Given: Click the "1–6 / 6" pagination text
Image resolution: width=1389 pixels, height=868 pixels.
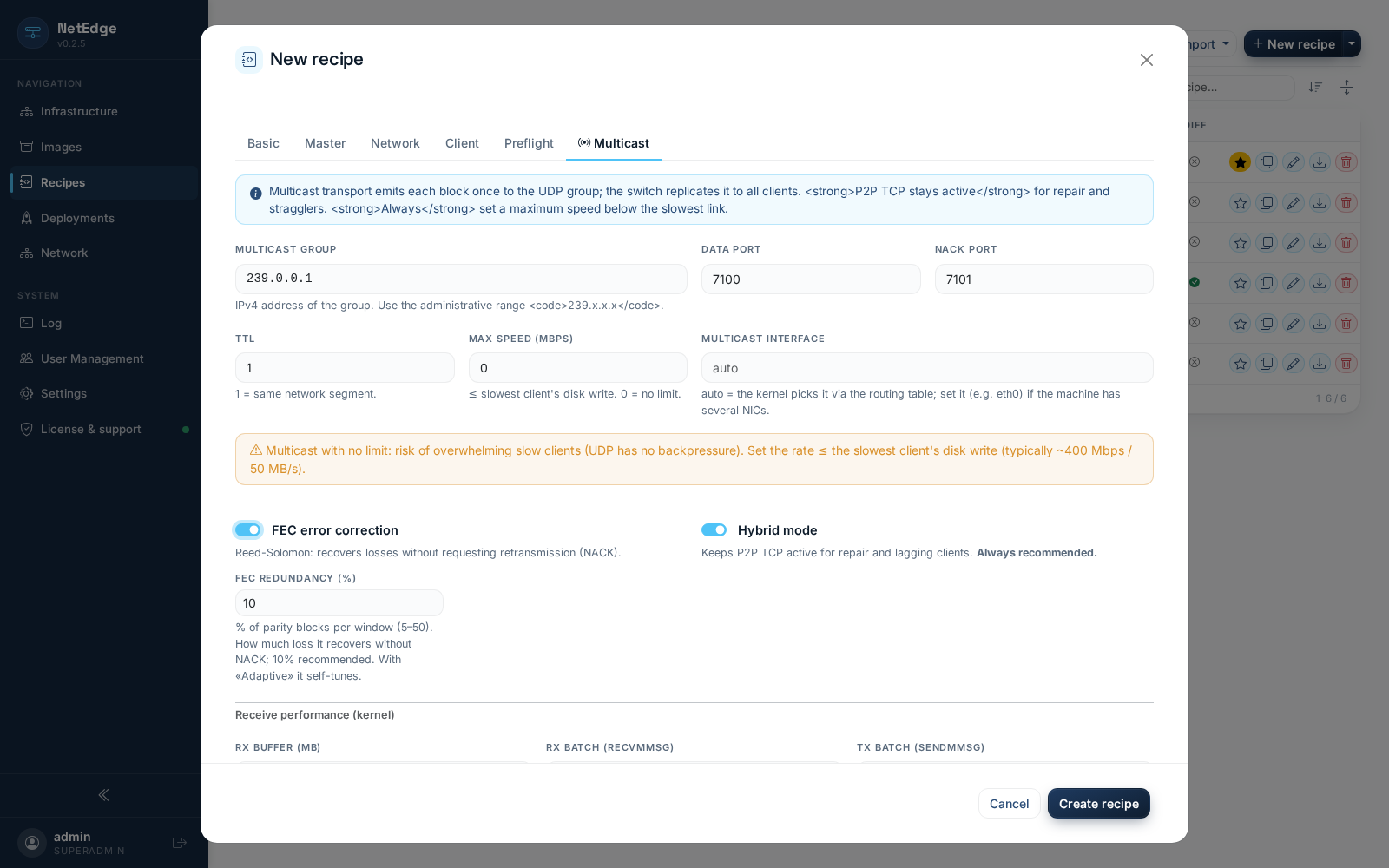Looking at the screenshot, I should 1331,398.
